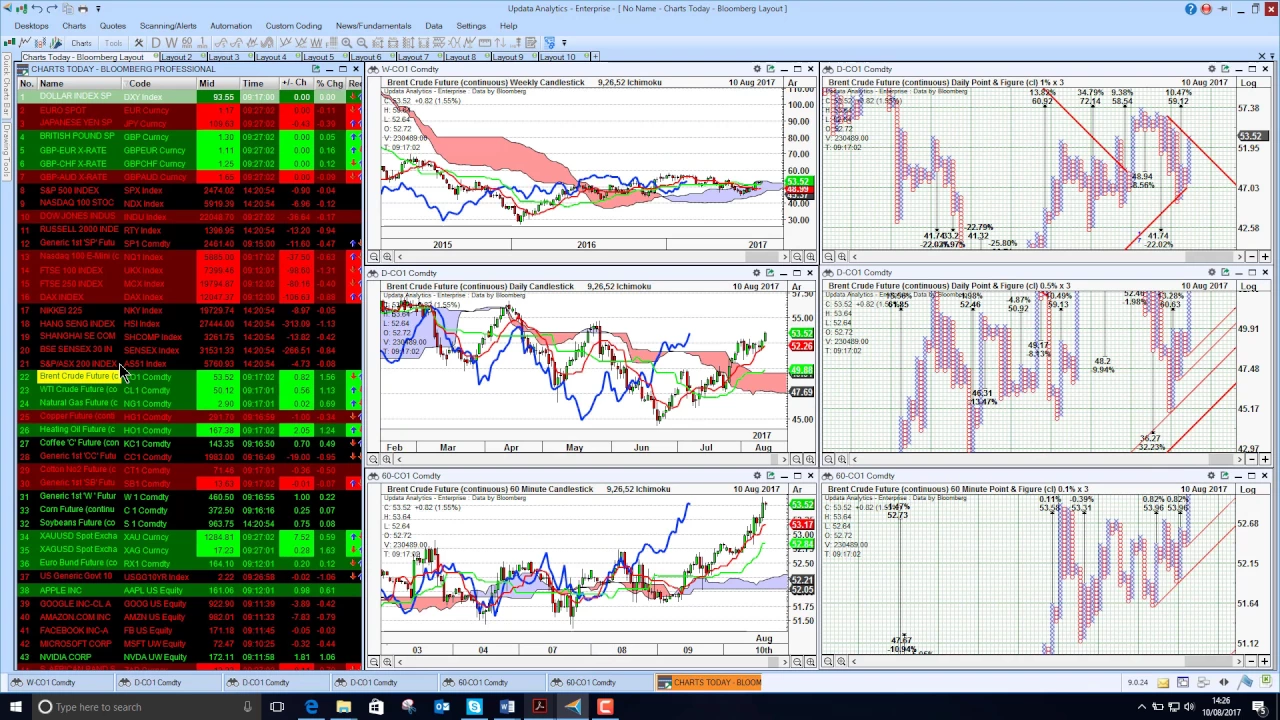Viewport: 1280px width, 720px height.
Task: Click the undo arrow in the title bar
Action: coord(36,8)
